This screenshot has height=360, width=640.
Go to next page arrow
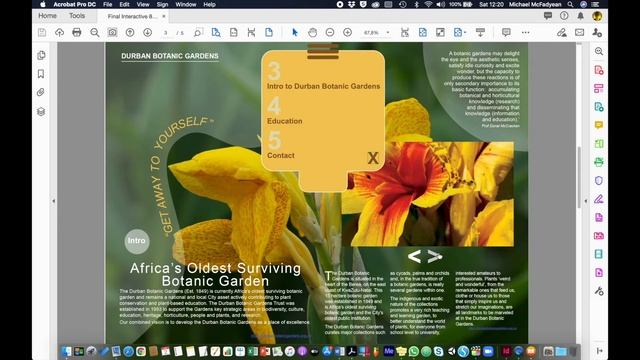pos(148,33)
